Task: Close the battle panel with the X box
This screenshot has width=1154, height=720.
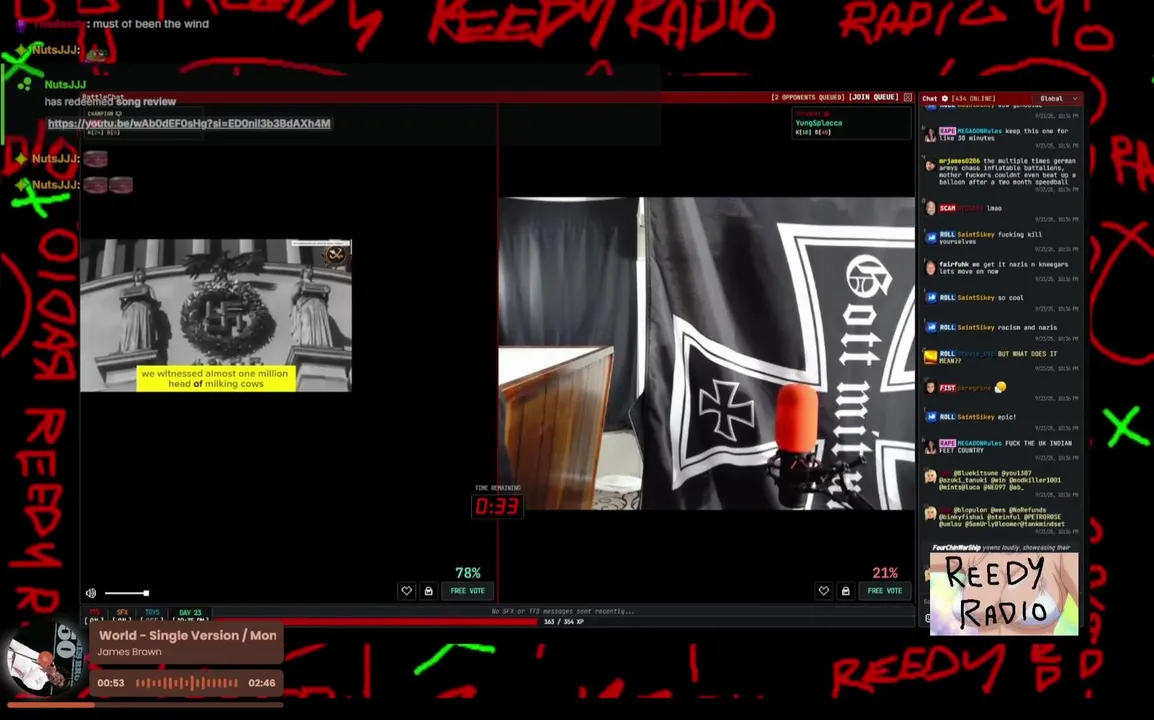Action: [907, 97]
